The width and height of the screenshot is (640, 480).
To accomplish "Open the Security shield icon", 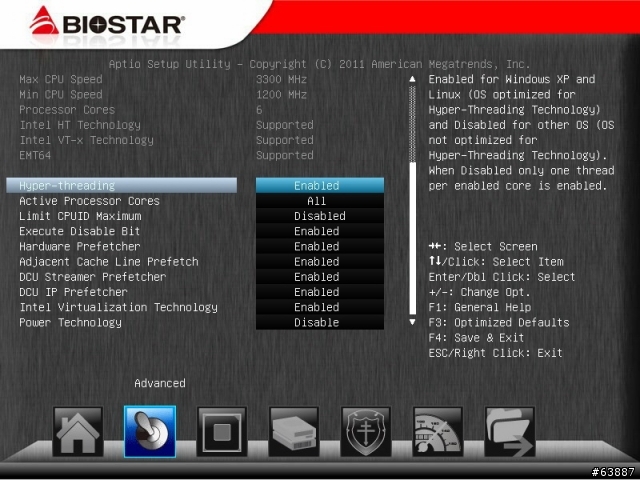I will pos(366,431).
